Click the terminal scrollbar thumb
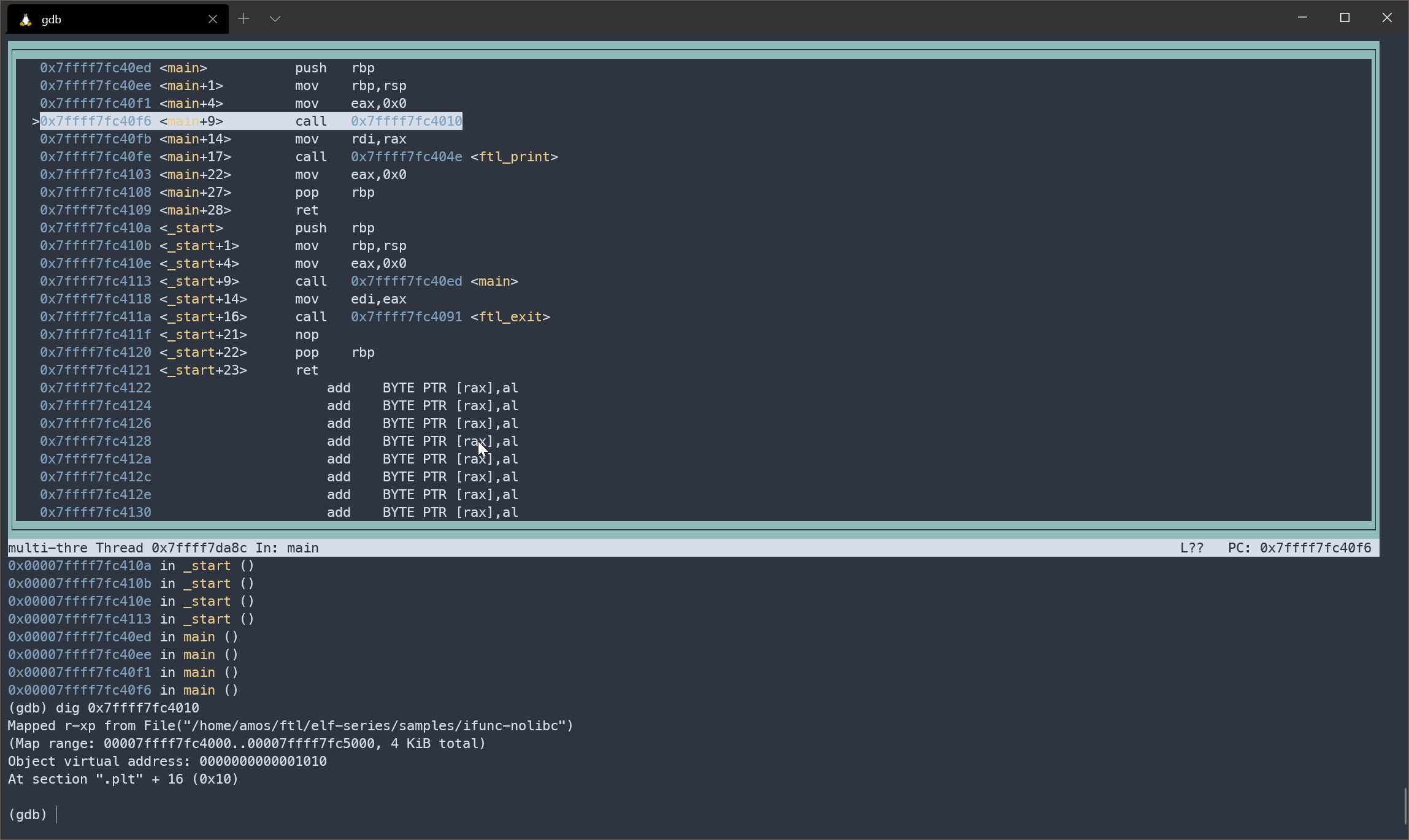This screenshot has height=840, width=1409. click(x=1404, y=807)
